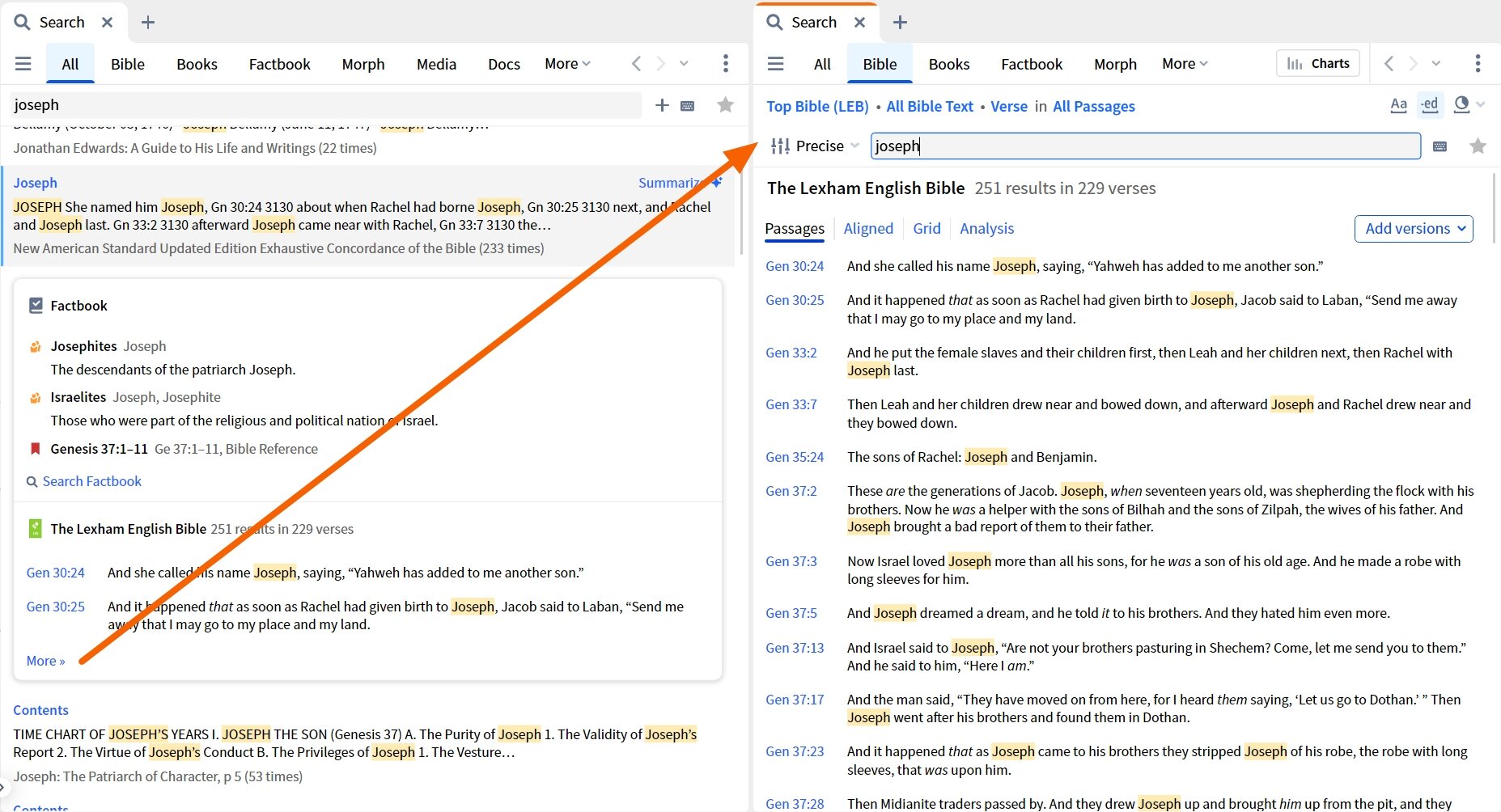This screenshot has width=1501, height=812.
Task: Toggle match case Aa option
Action: [1398, 105]
